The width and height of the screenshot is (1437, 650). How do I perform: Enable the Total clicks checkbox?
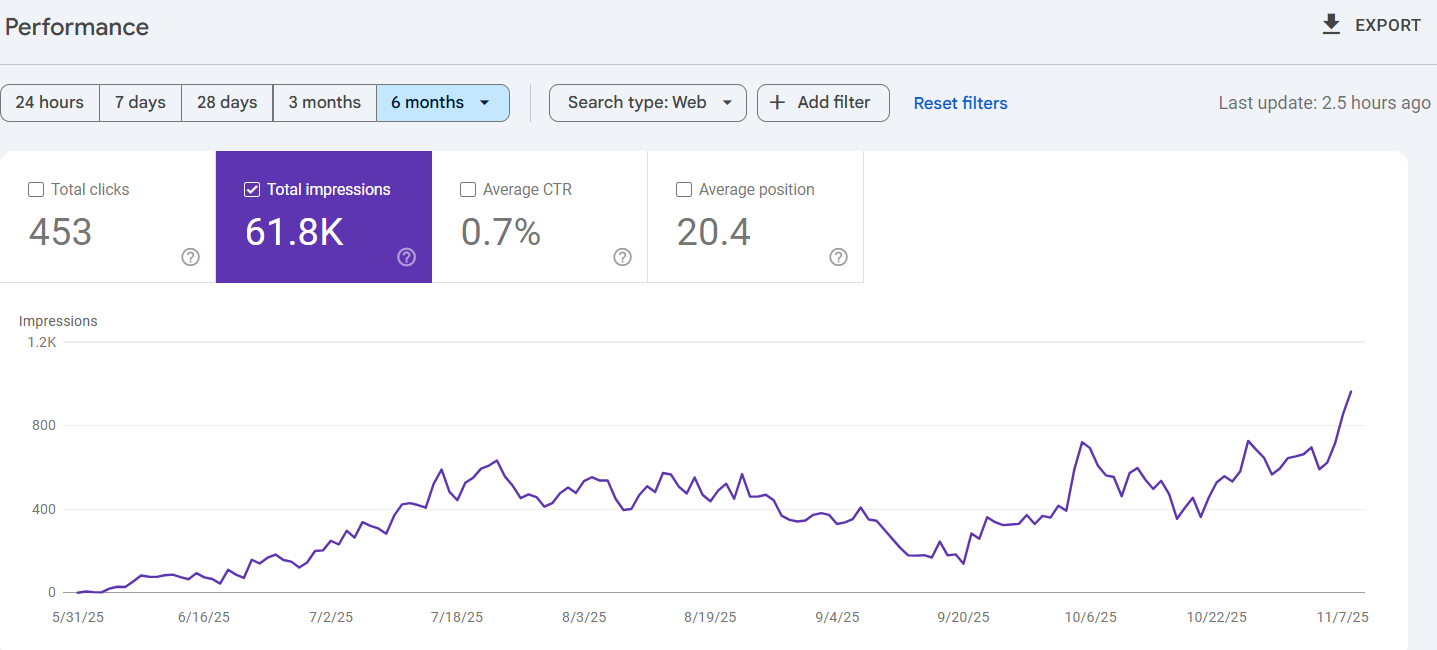coord(36,189)
